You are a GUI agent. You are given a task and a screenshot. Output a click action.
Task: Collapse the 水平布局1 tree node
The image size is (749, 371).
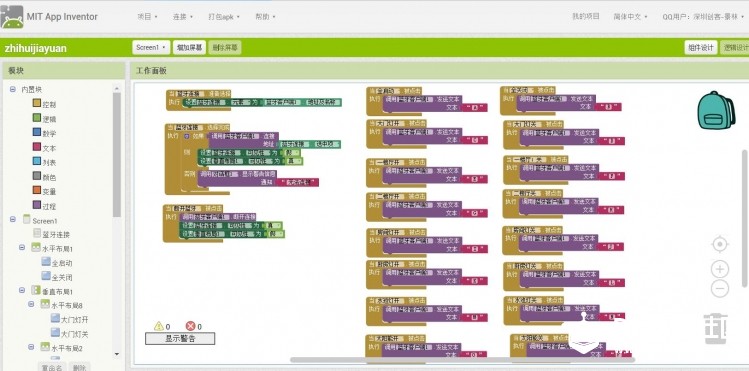(22, 247)
